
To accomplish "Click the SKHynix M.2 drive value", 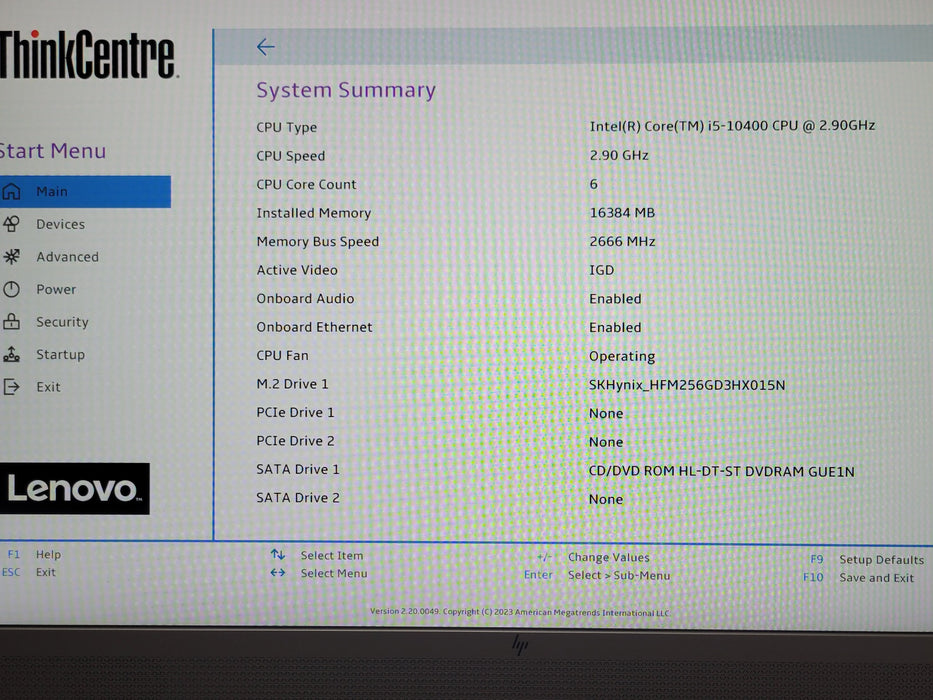I will (687, 385).
